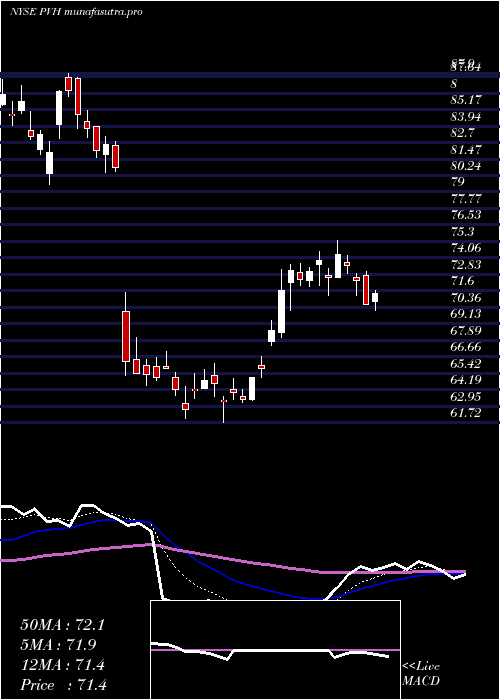Click the 74.06 price axis label
500x700 pixels.
pyautogui.click(x=467, y=248)
